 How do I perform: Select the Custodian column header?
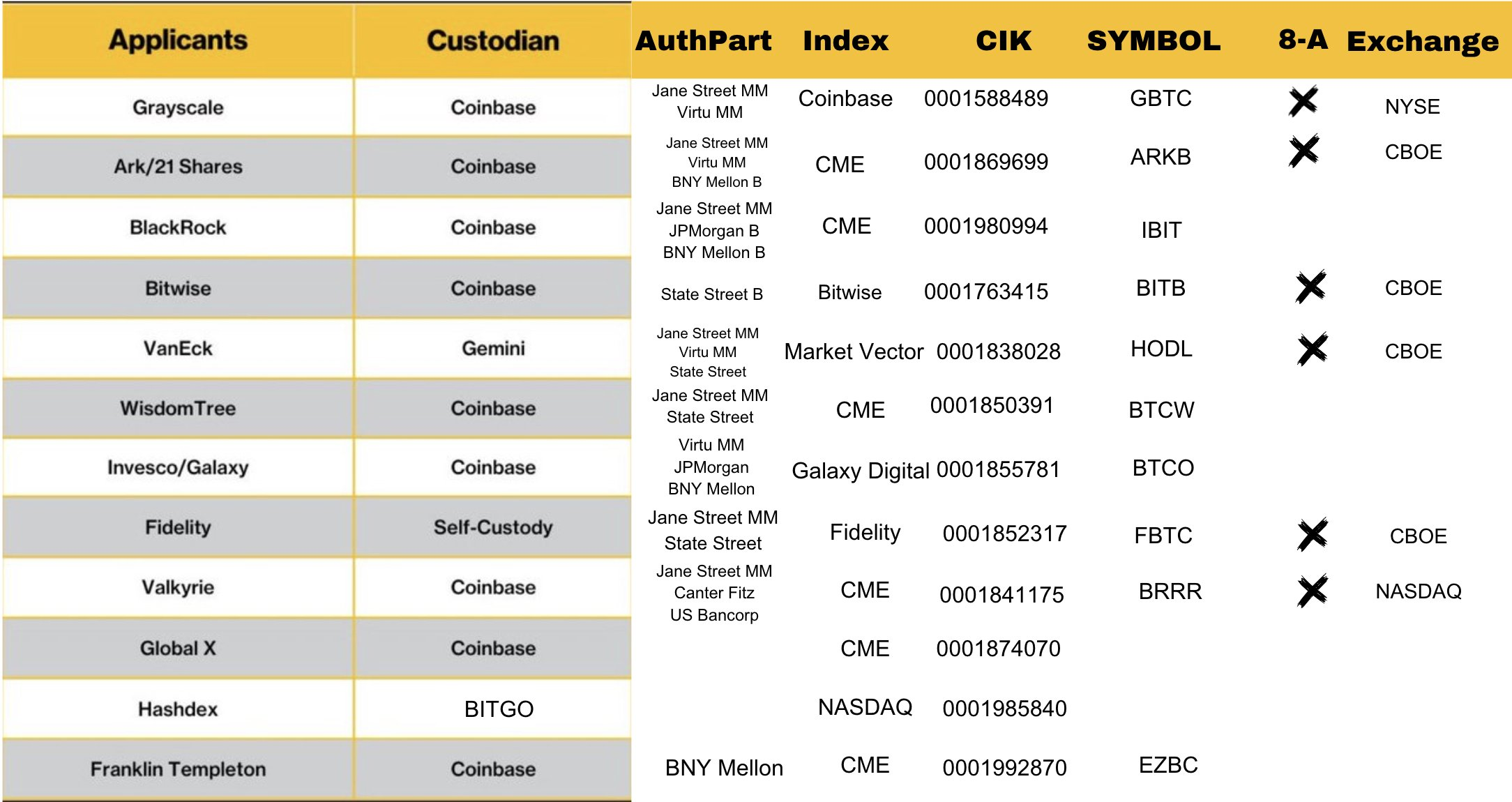point(493,40)
